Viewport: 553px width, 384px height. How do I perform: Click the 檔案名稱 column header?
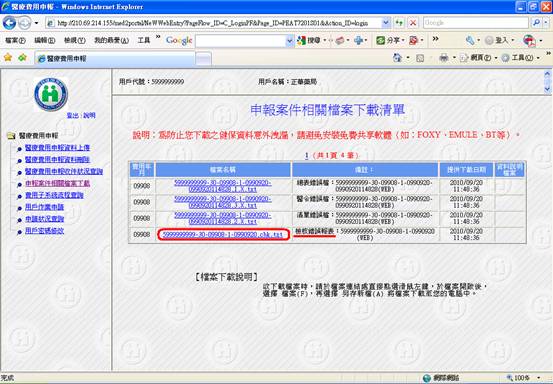[x=223, y=170]
